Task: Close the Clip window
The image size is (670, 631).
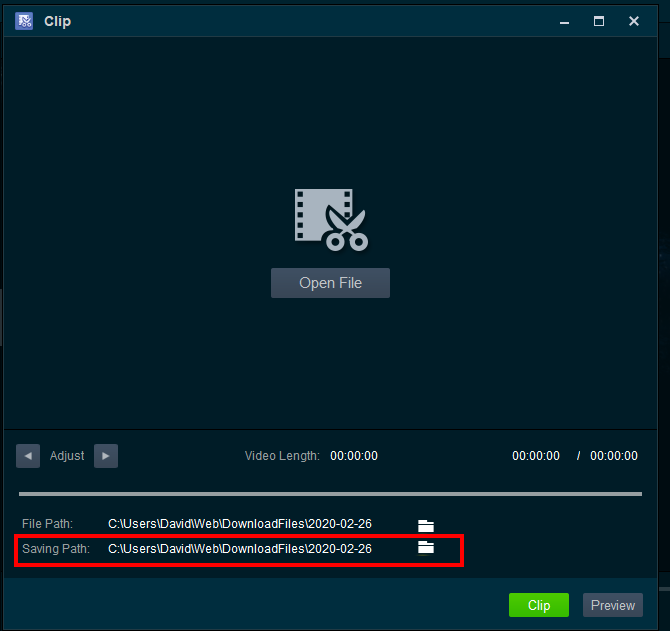Action: click(634, 21)
